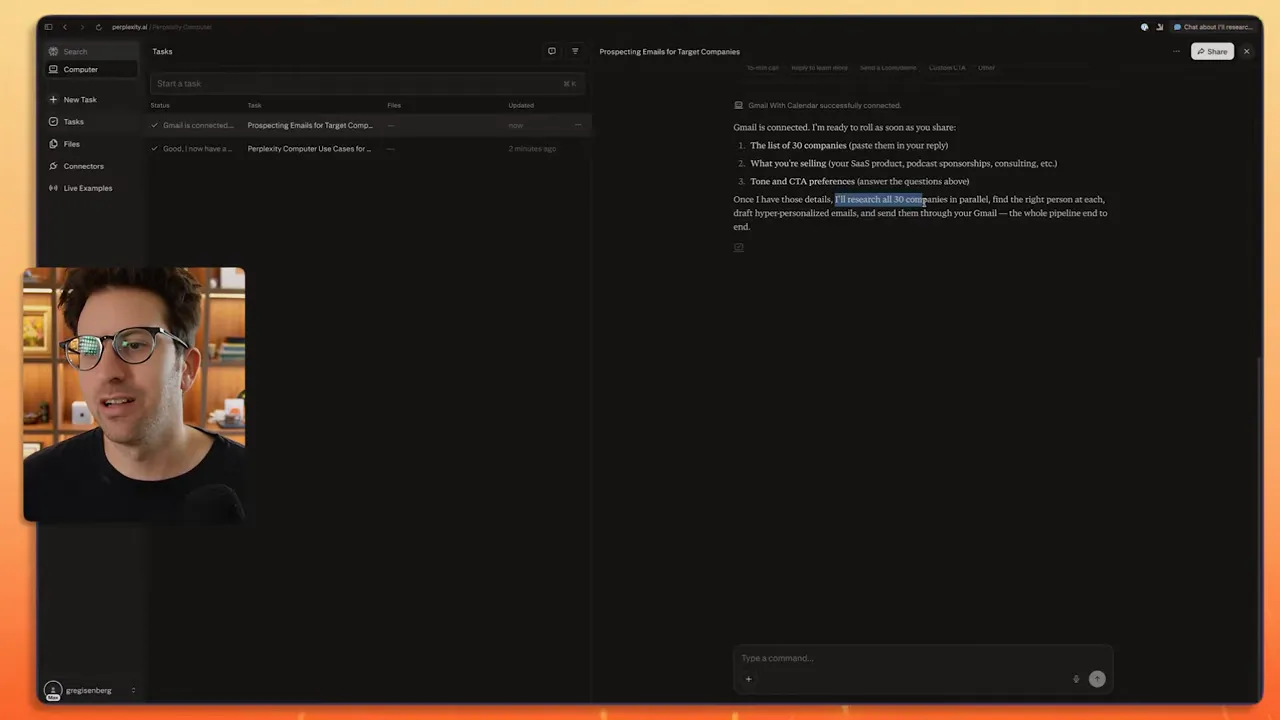The height and width of the screenshot is (720, 1280).
Task: Click the checkmark on Perplexity Computer Use Cases row
Action: coord(154,149)
